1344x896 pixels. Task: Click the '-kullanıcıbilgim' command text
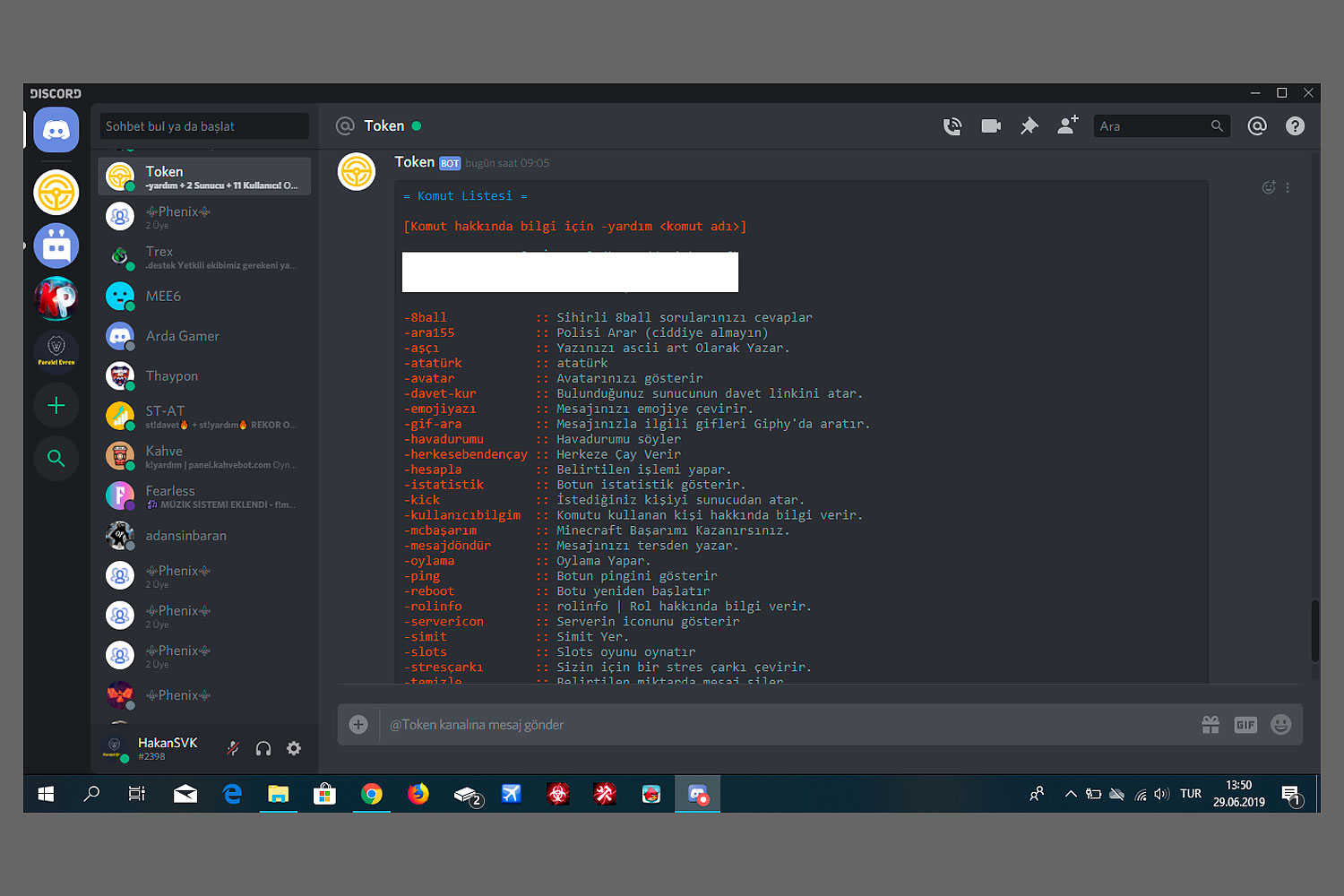(462, 515)
